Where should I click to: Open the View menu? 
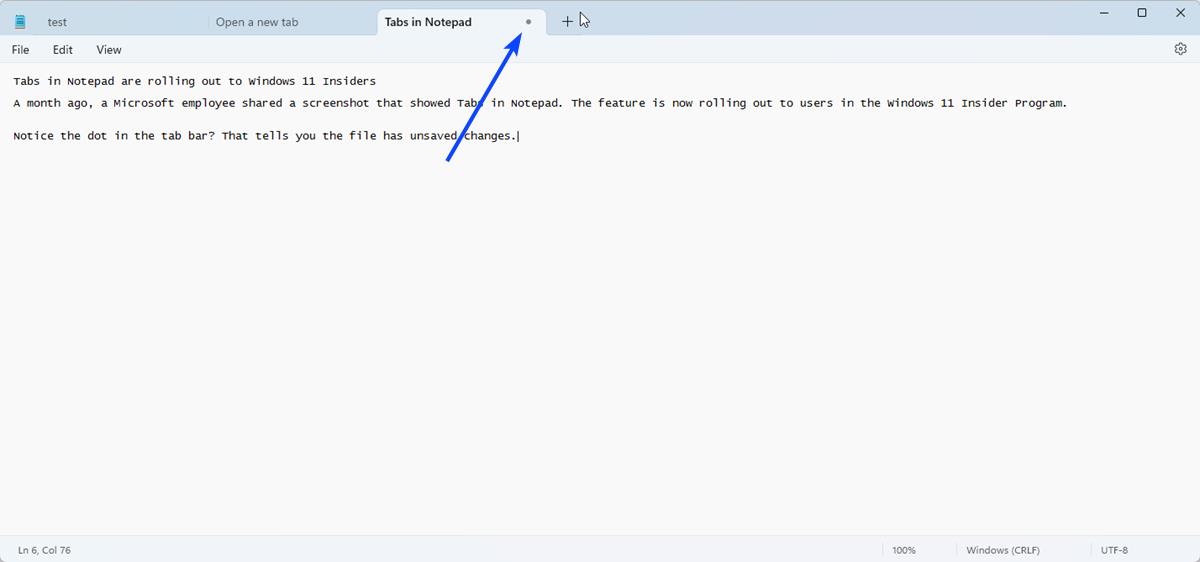109,49
